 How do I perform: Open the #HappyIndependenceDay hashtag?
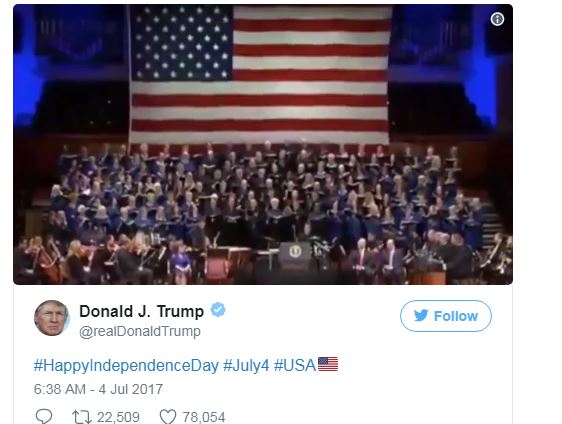click(x=126, y=366)
